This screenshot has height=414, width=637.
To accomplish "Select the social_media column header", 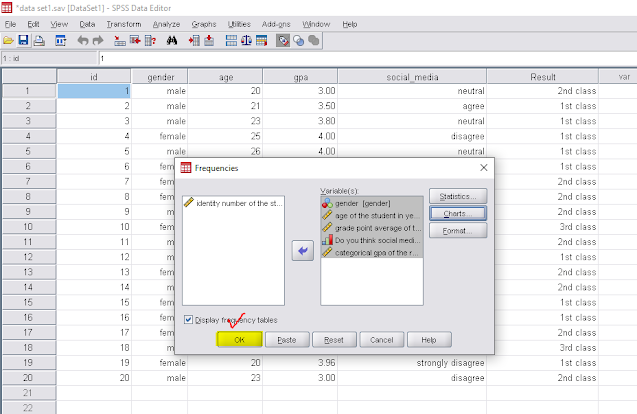I will pyautogui.click(x=412, y=77).
